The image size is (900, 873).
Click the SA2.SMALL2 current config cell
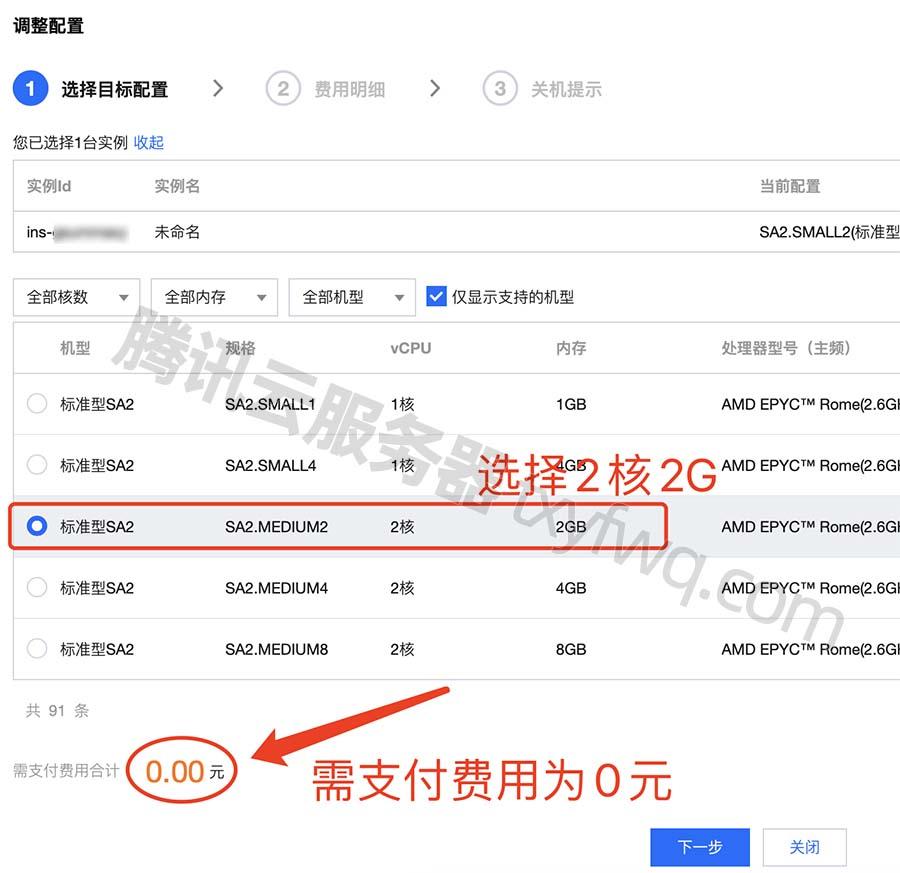pyautogui.click(x=829, y=232)
